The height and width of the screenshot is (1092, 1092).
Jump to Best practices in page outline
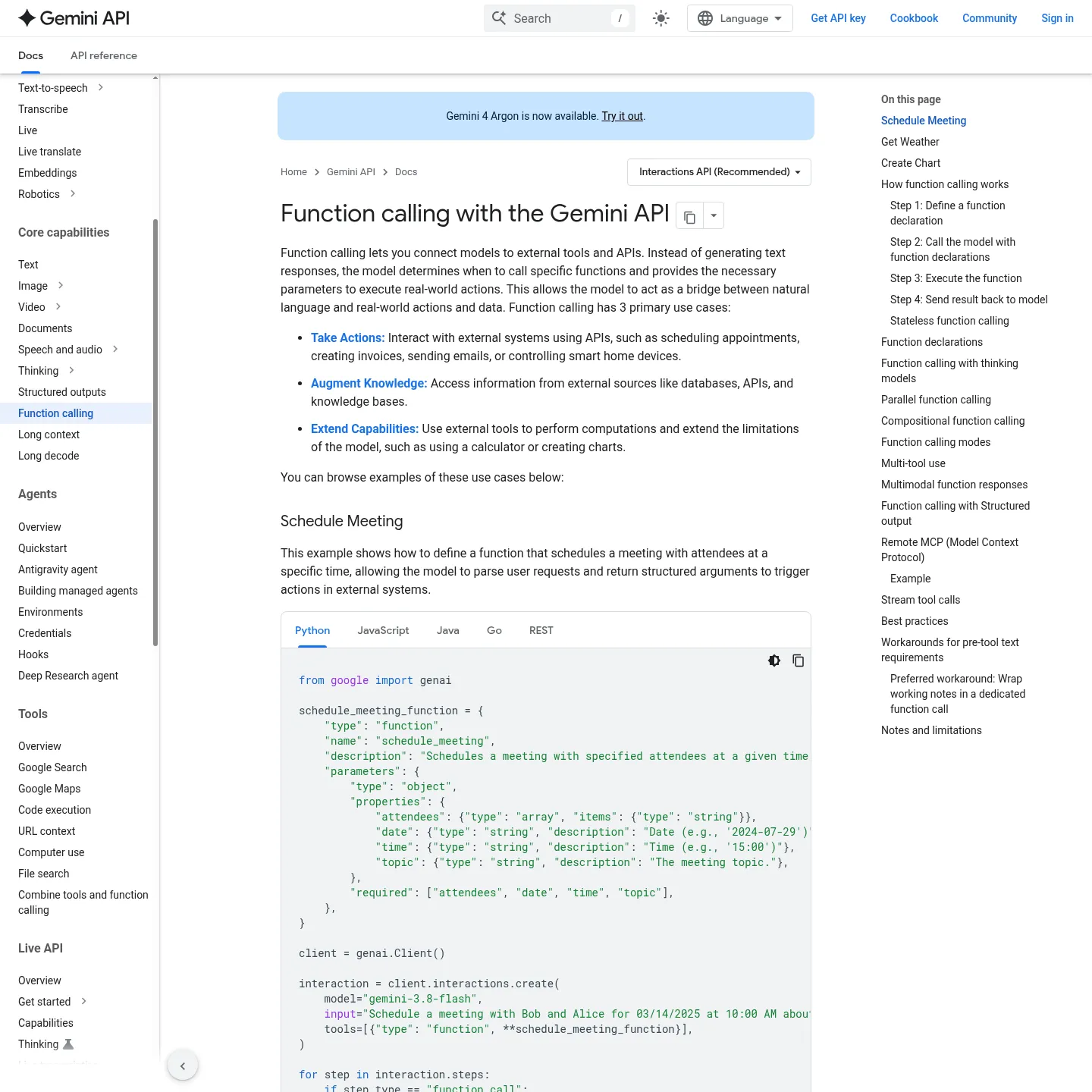pyautogui.click(x=915, y=621)
